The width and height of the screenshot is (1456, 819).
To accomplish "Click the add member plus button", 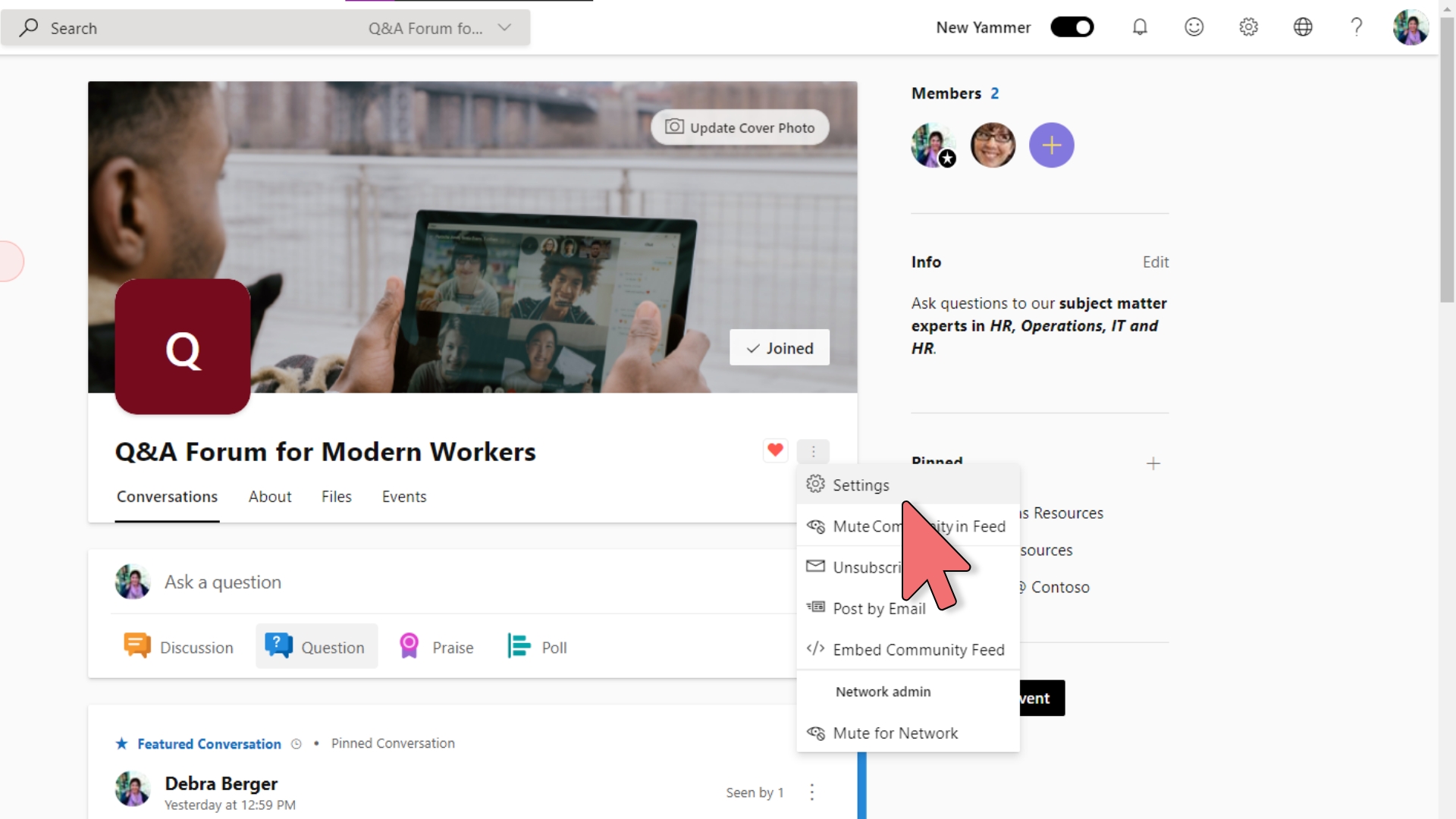I will click(1052, 145).
